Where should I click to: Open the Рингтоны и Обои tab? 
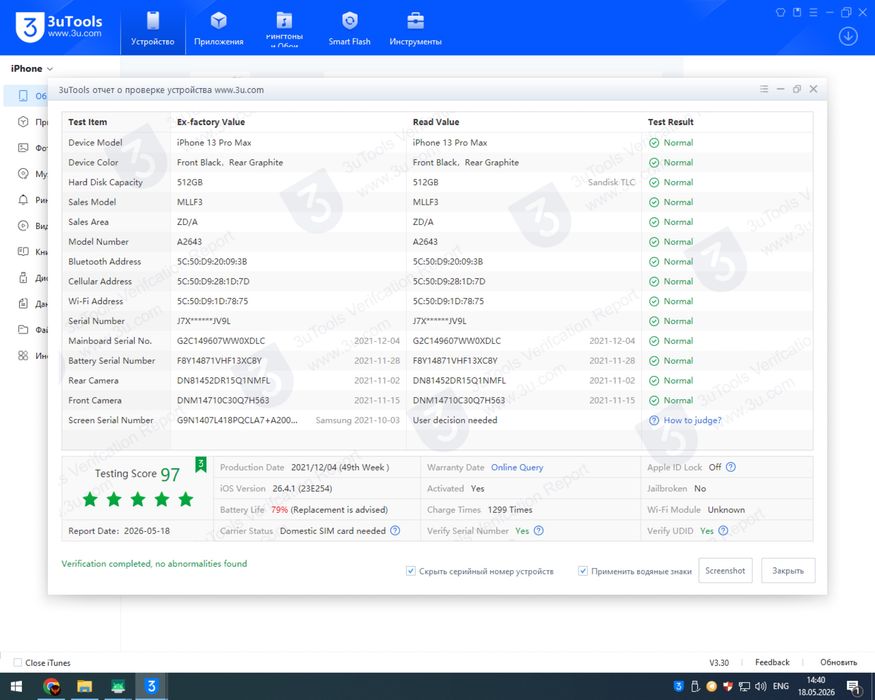coord(284,28)
